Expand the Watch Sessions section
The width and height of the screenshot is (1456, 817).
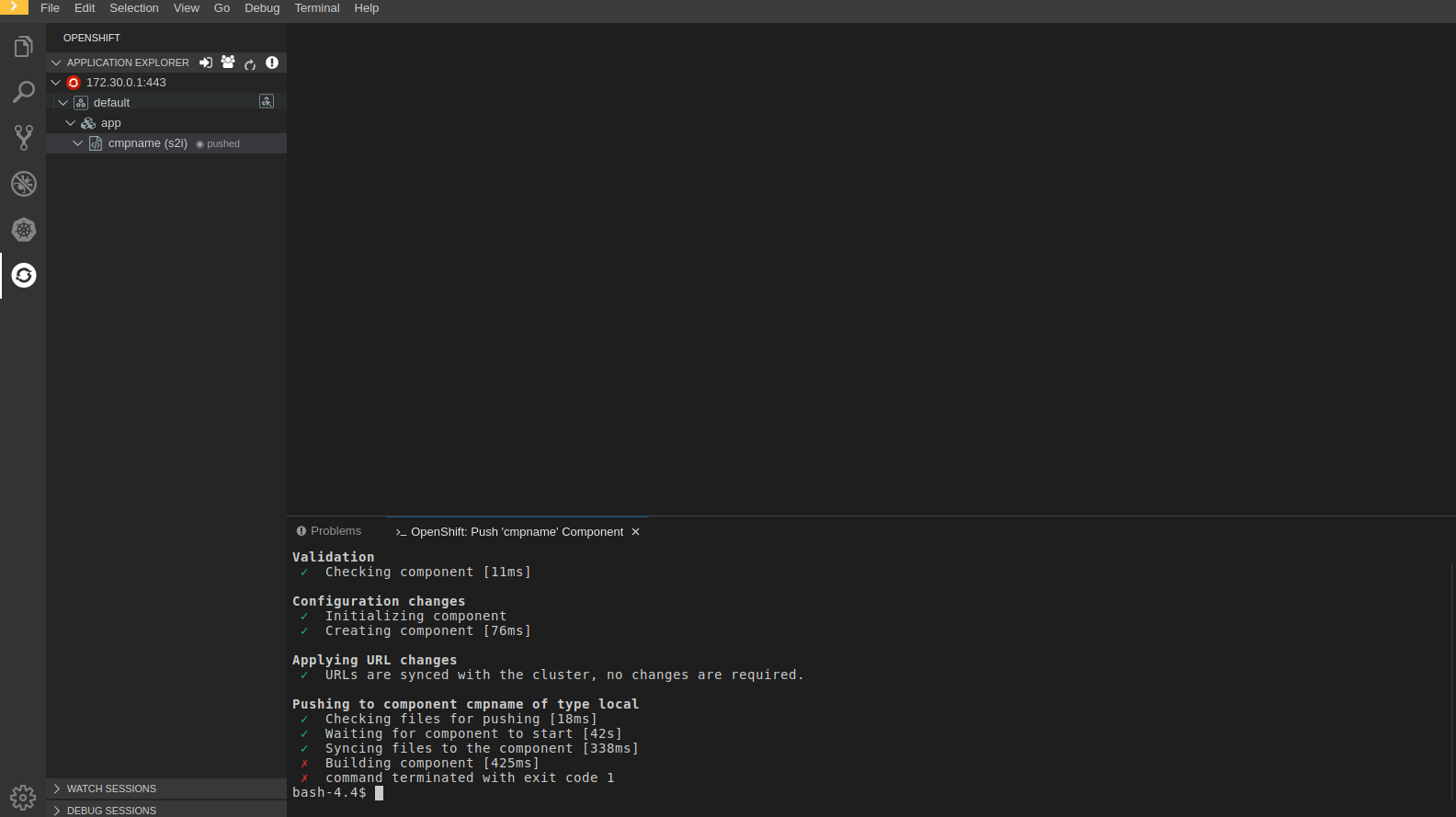click(x=57, y=789)
